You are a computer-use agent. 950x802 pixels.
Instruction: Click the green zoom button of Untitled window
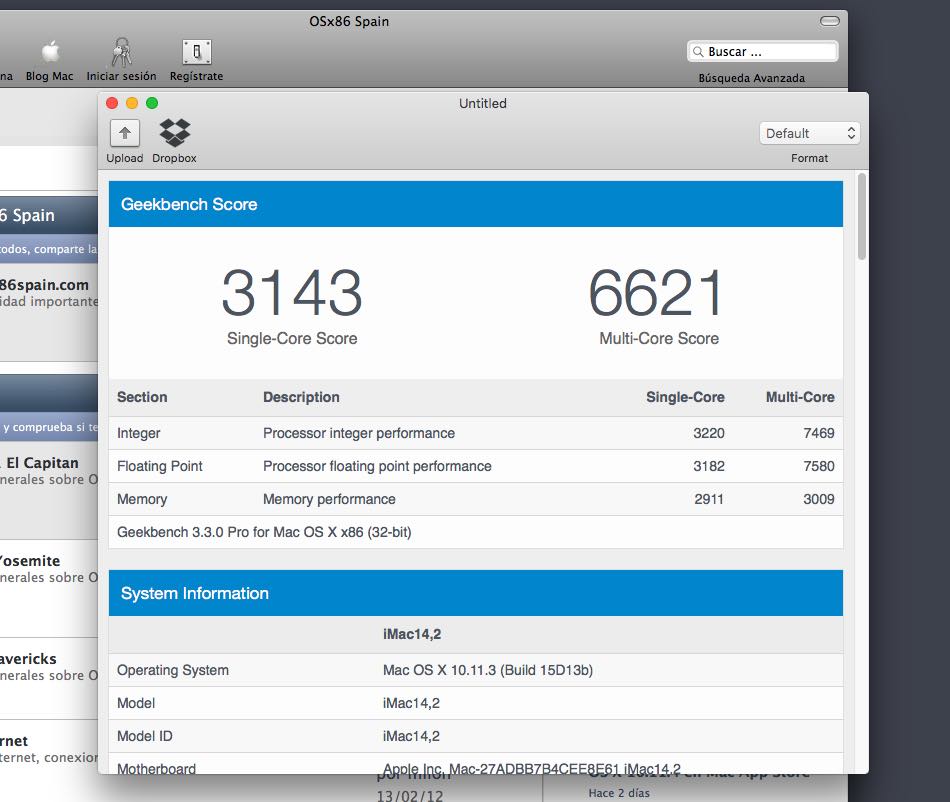pyautogui.click(x=152, y=103)
